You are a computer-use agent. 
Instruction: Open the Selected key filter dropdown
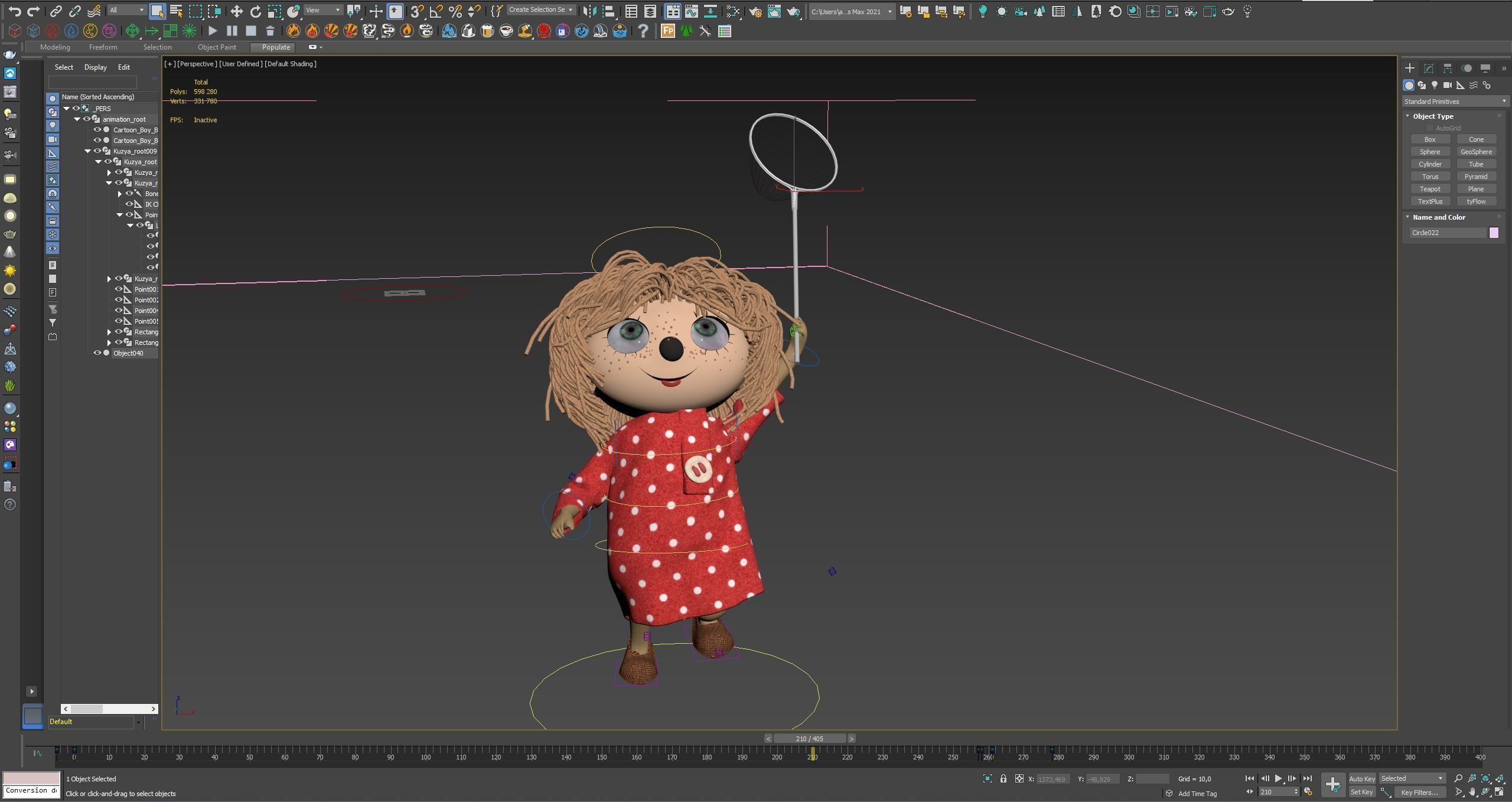pos(1413,778)
